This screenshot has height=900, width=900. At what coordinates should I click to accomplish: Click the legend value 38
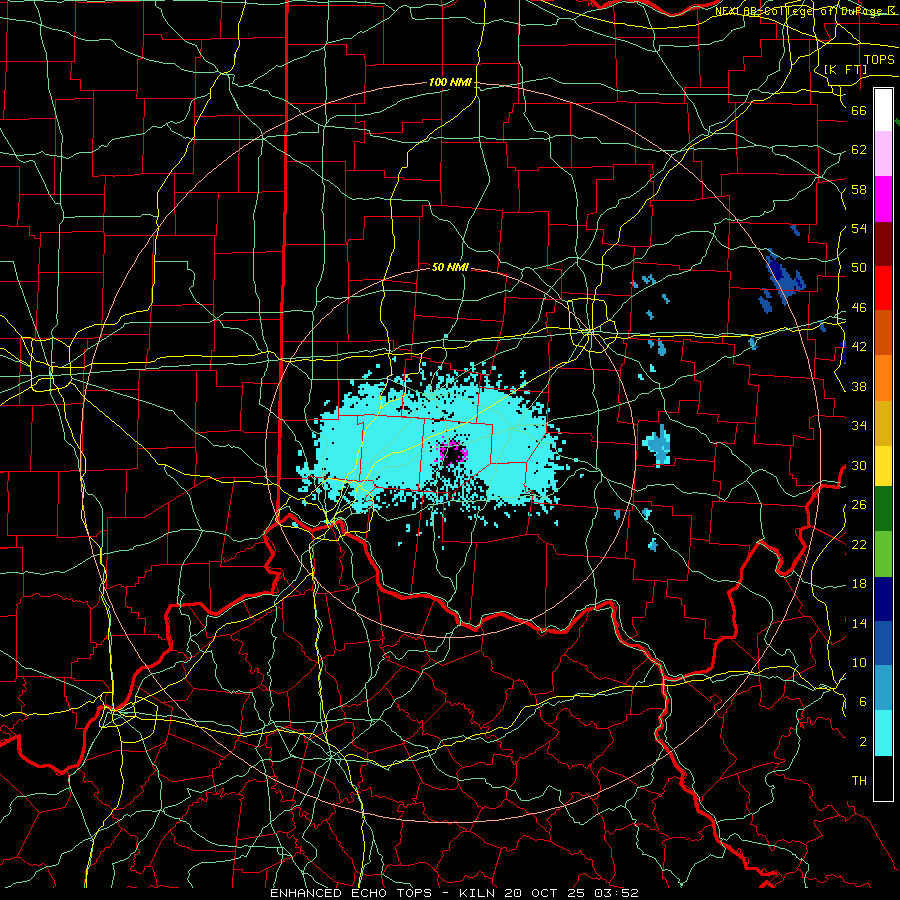tap(859, 386)
